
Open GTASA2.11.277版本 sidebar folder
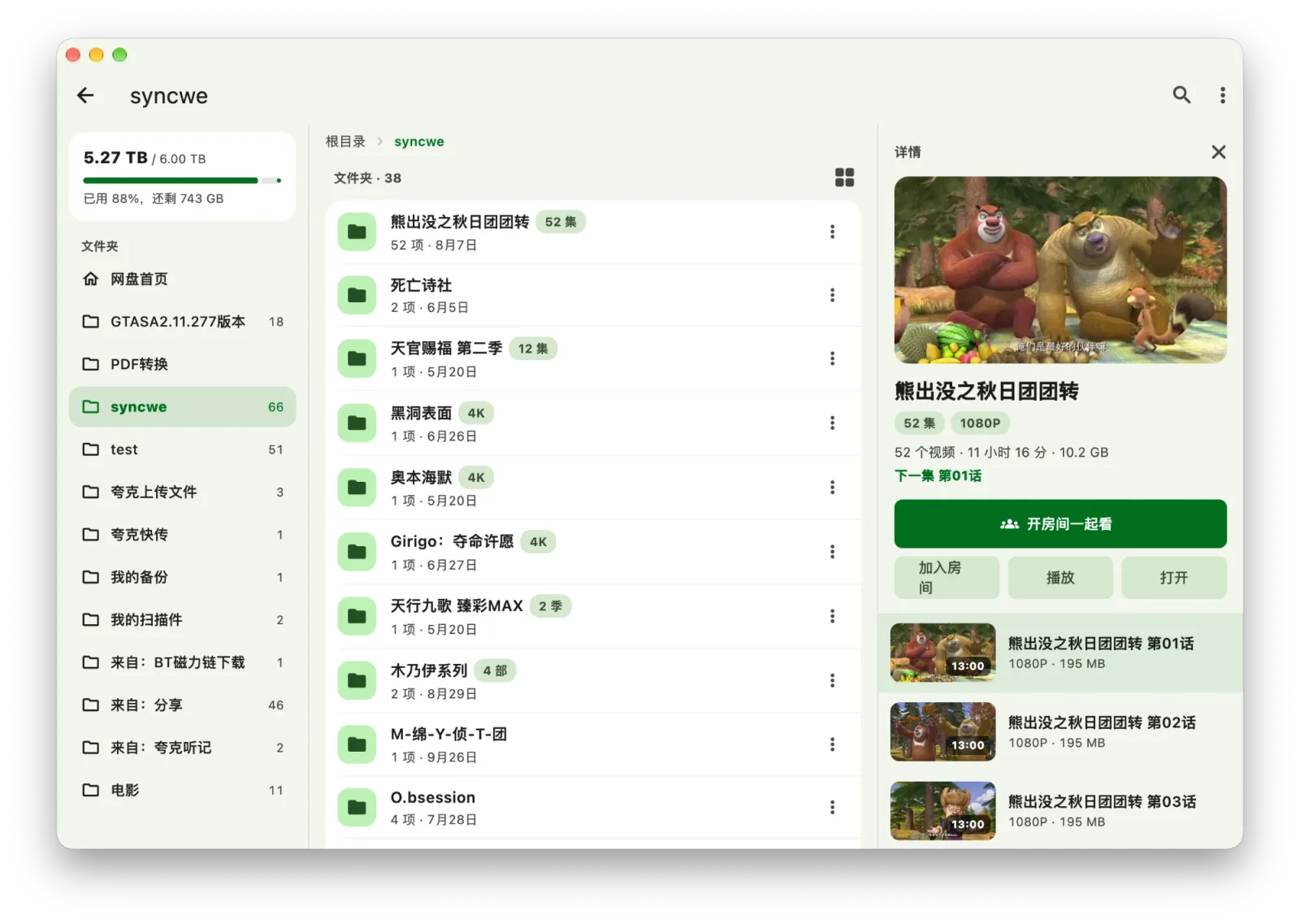182,322
